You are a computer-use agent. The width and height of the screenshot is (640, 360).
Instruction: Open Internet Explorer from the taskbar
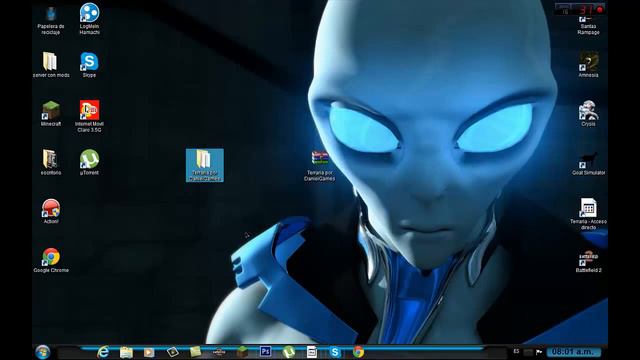click(103, 352)
